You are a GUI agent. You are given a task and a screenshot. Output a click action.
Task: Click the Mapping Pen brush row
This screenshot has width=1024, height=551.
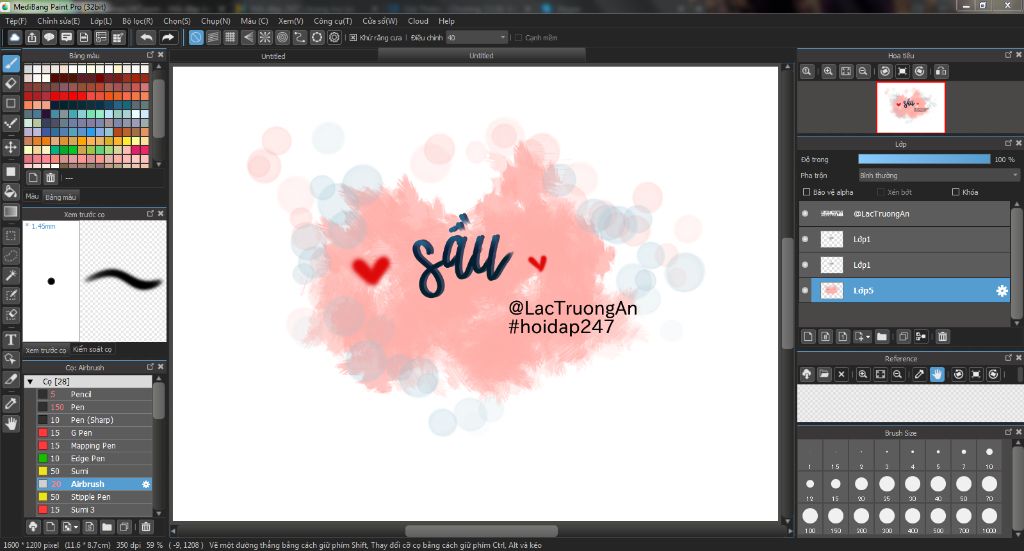tap(95, 446)
